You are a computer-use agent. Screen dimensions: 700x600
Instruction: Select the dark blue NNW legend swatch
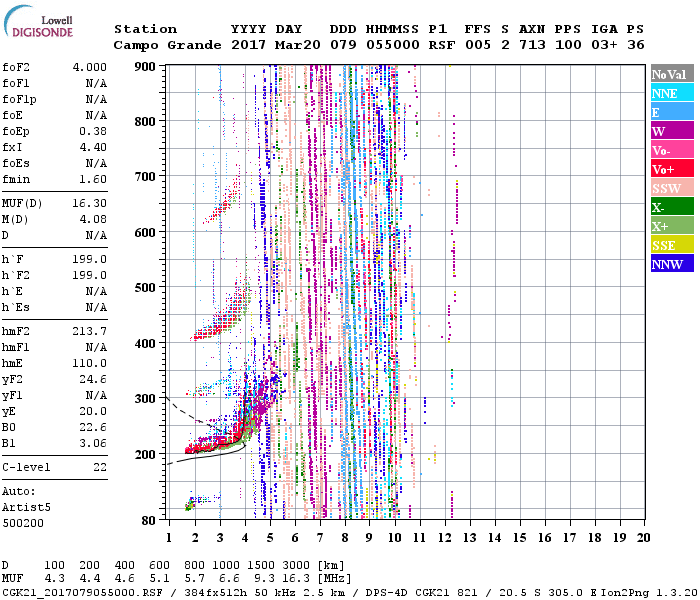pyautogui.click(x=672, y=263)
